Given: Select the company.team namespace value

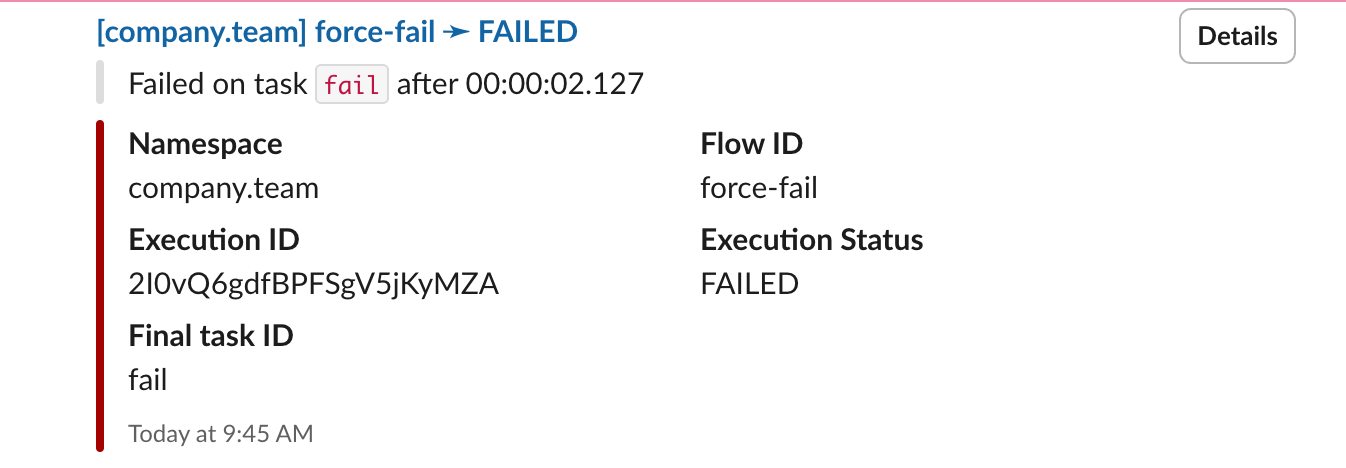Looking at the screenshot, I should [x=223, y=188].
